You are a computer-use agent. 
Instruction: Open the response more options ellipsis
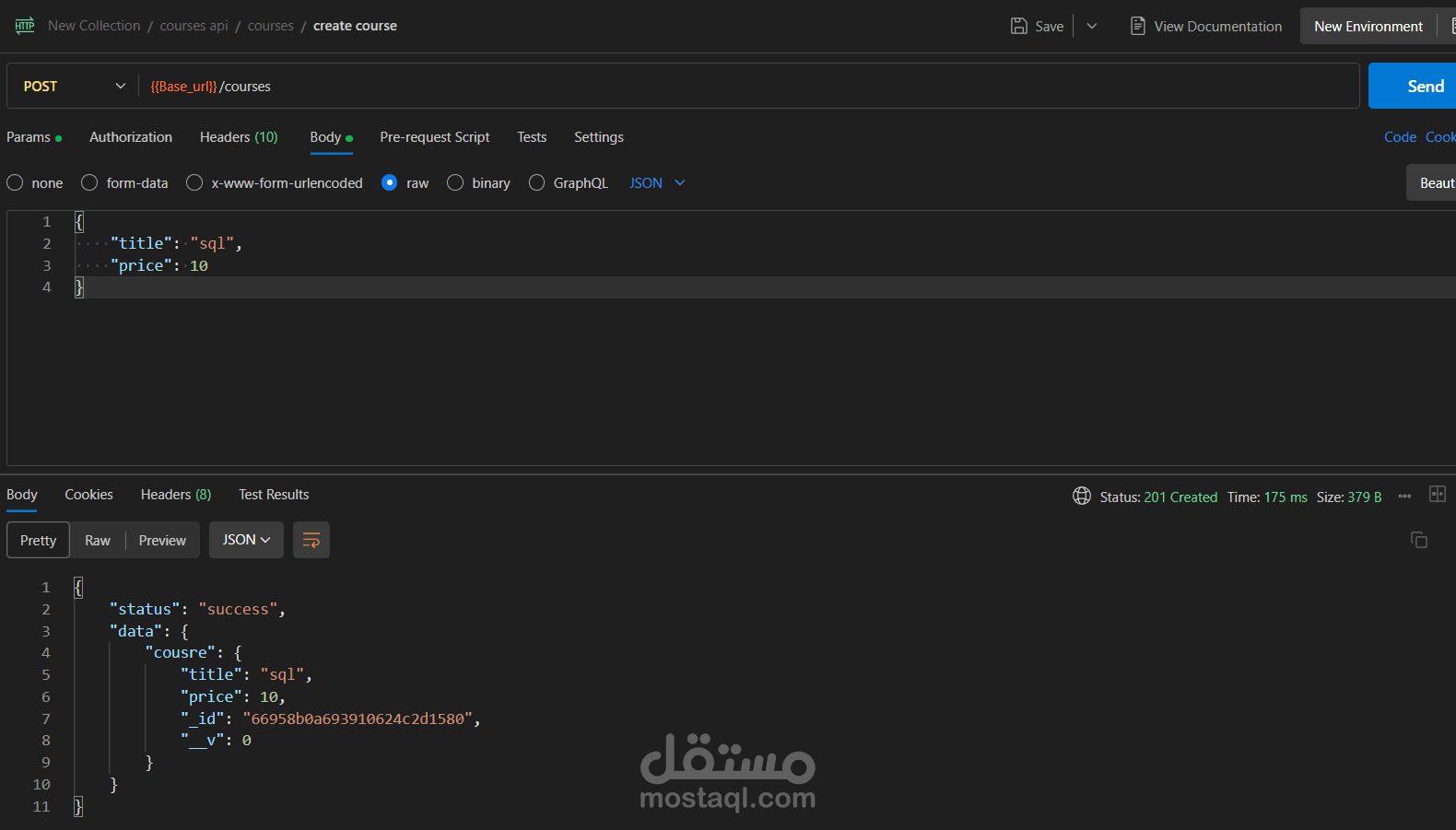1404,497
